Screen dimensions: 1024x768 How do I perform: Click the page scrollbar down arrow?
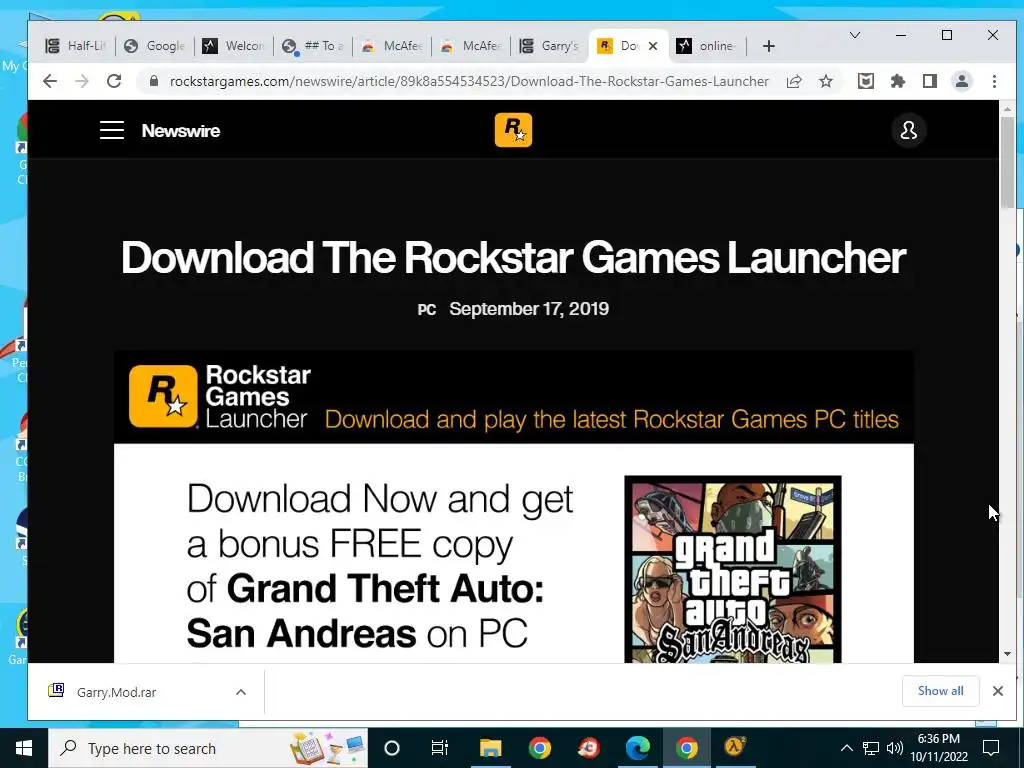[1007, 654]
